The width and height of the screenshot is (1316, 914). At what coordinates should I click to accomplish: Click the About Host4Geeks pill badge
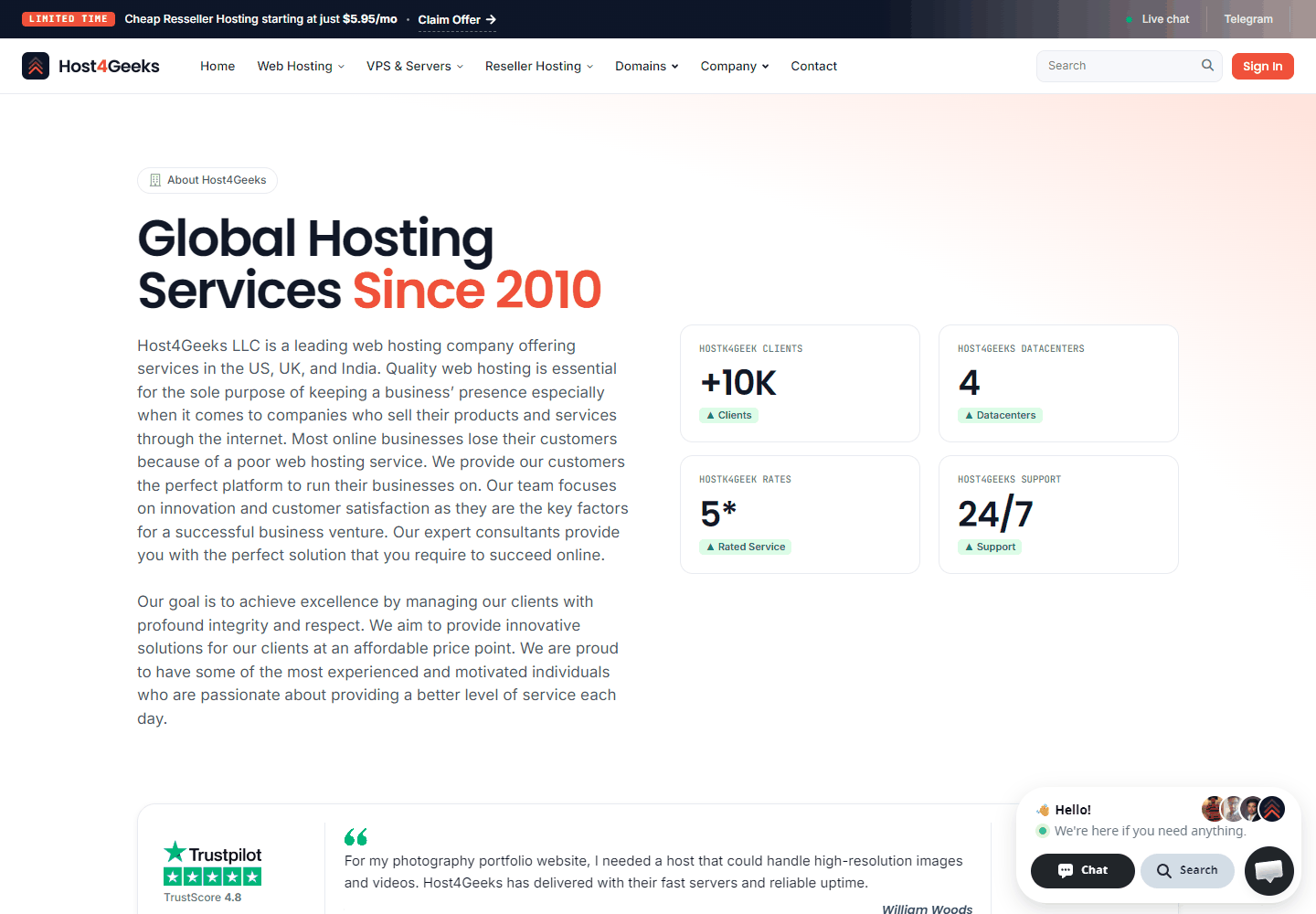click(x=207, y=180)
